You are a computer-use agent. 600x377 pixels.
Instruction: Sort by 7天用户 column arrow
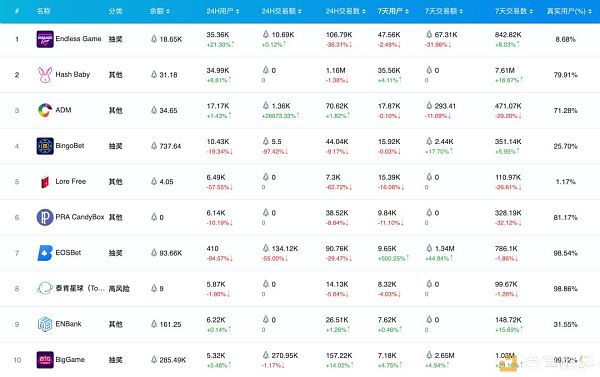(407, 11)
